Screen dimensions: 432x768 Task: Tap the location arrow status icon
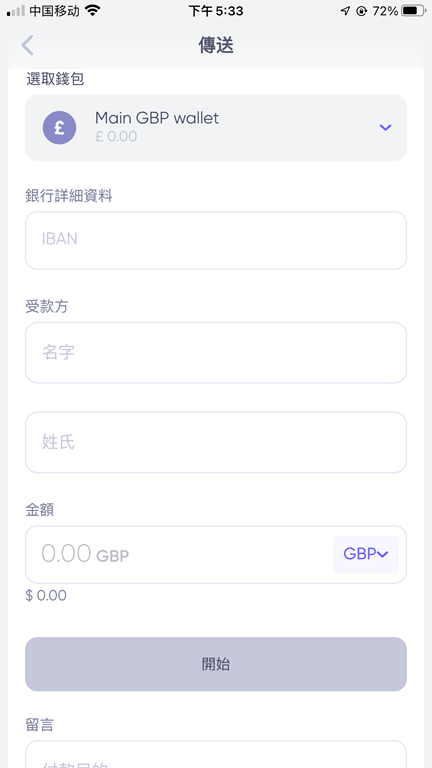click(x=345, y=11)
